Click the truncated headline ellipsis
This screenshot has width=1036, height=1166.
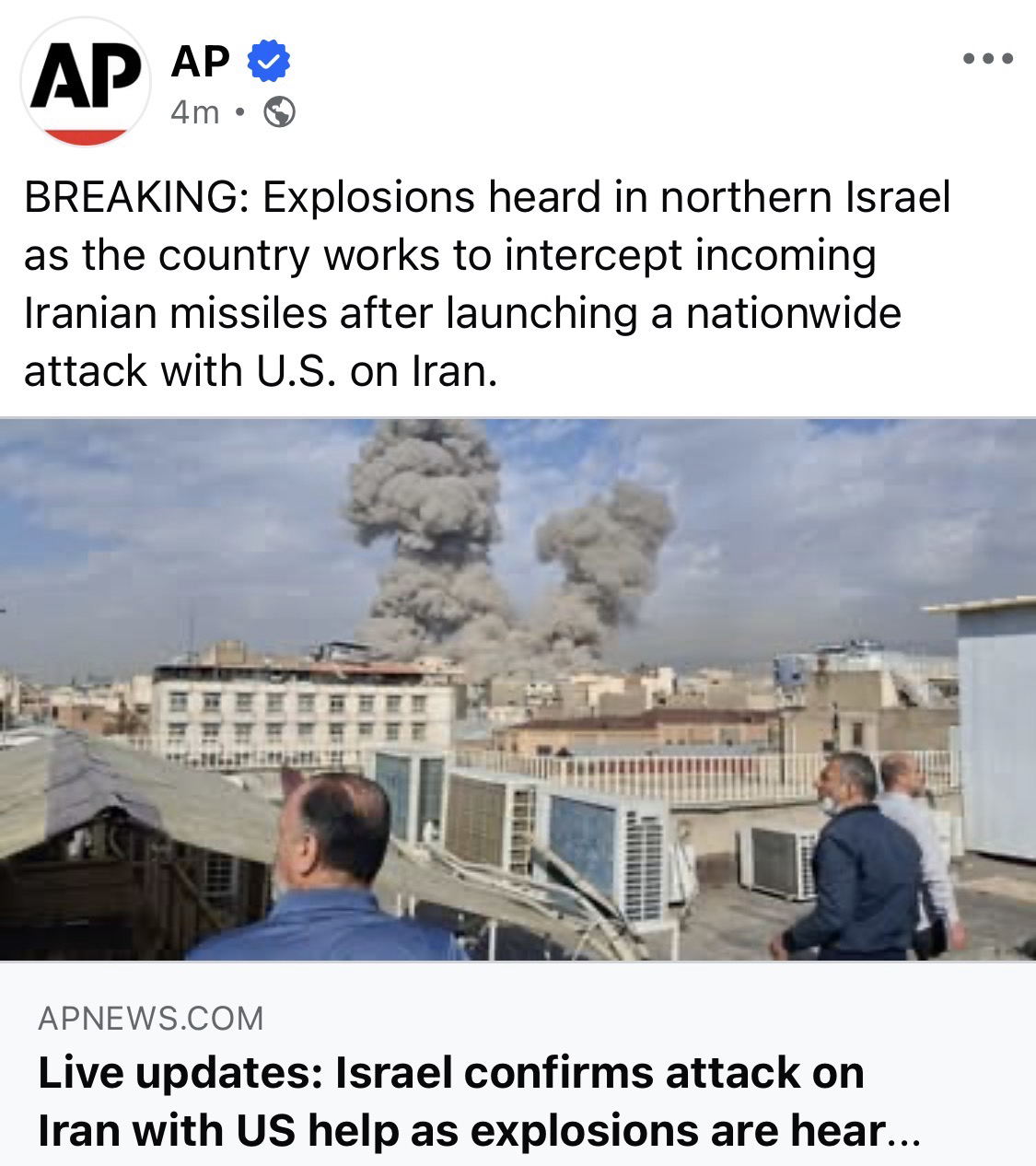tap(903, 1133)
